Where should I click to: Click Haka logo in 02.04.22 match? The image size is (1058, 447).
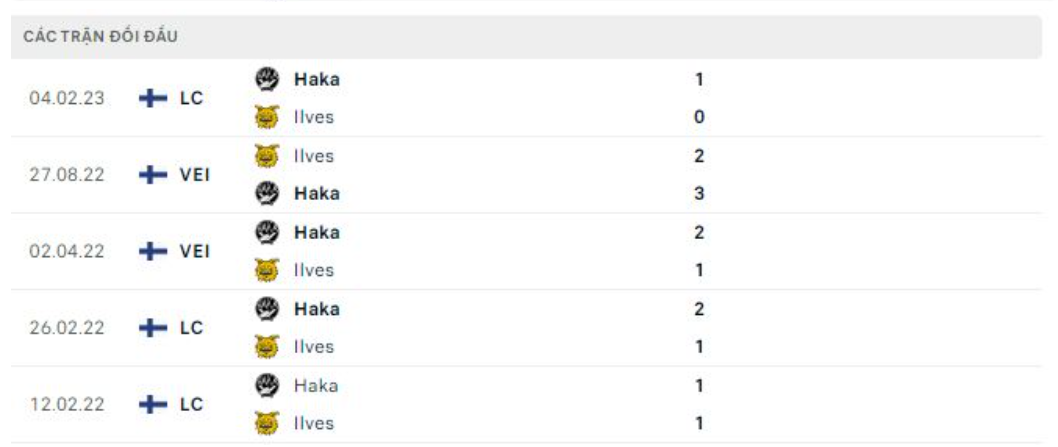(x=265, y=232)
